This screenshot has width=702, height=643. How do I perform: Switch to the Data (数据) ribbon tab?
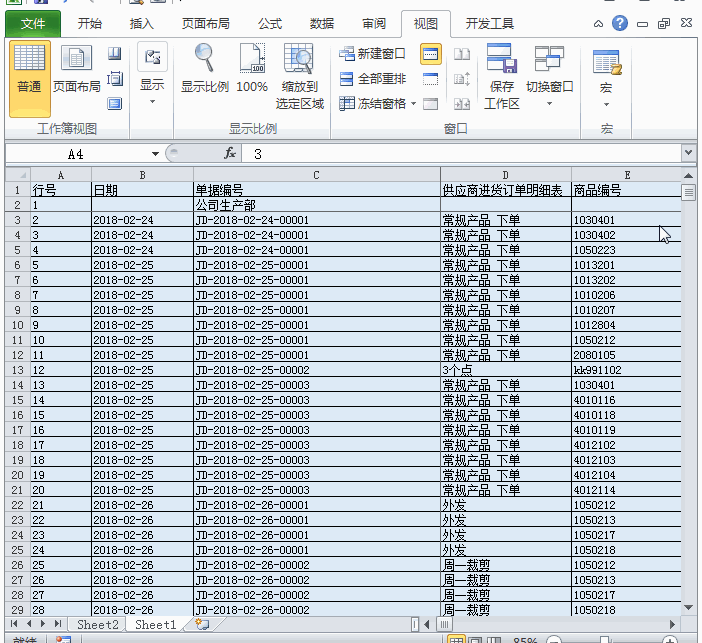(321, 24)
